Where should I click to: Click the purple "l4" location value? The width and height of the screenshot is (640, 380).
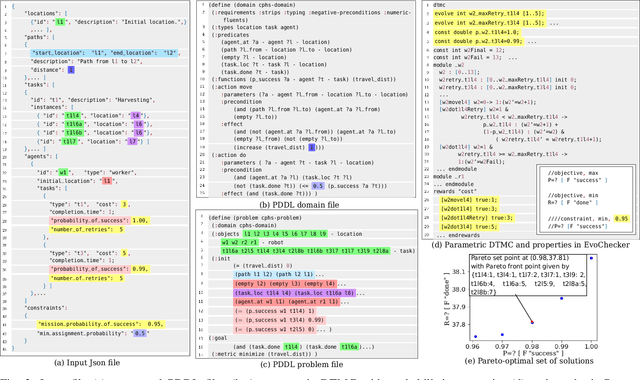(136, 116)
